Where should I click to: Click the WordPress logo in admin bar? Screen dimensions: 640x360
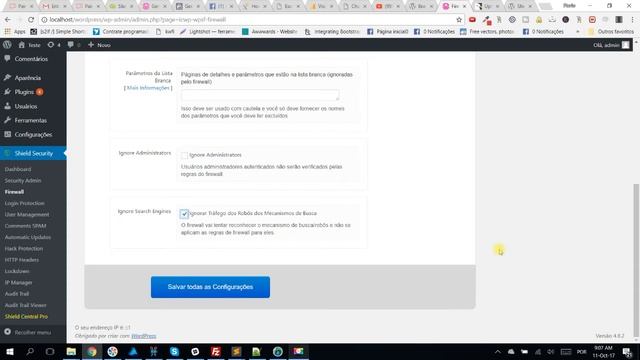(7, 45)
